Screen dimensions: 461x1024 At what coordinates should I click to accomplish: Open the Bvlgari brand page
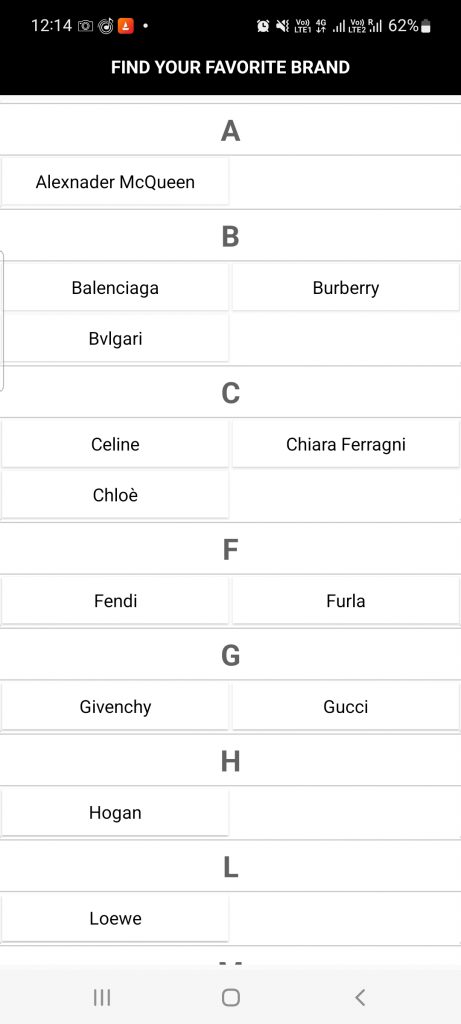pyautogui.click(x=115, y=338)
